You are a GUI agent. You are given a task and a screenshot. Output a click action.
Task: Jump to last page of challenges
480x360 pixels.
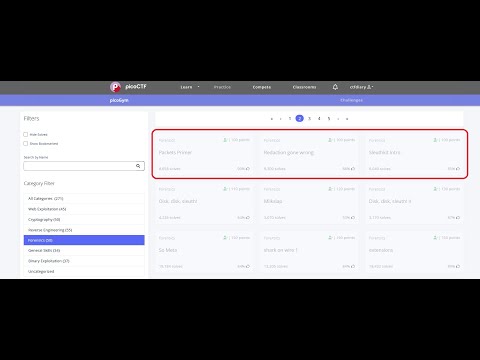347,119
